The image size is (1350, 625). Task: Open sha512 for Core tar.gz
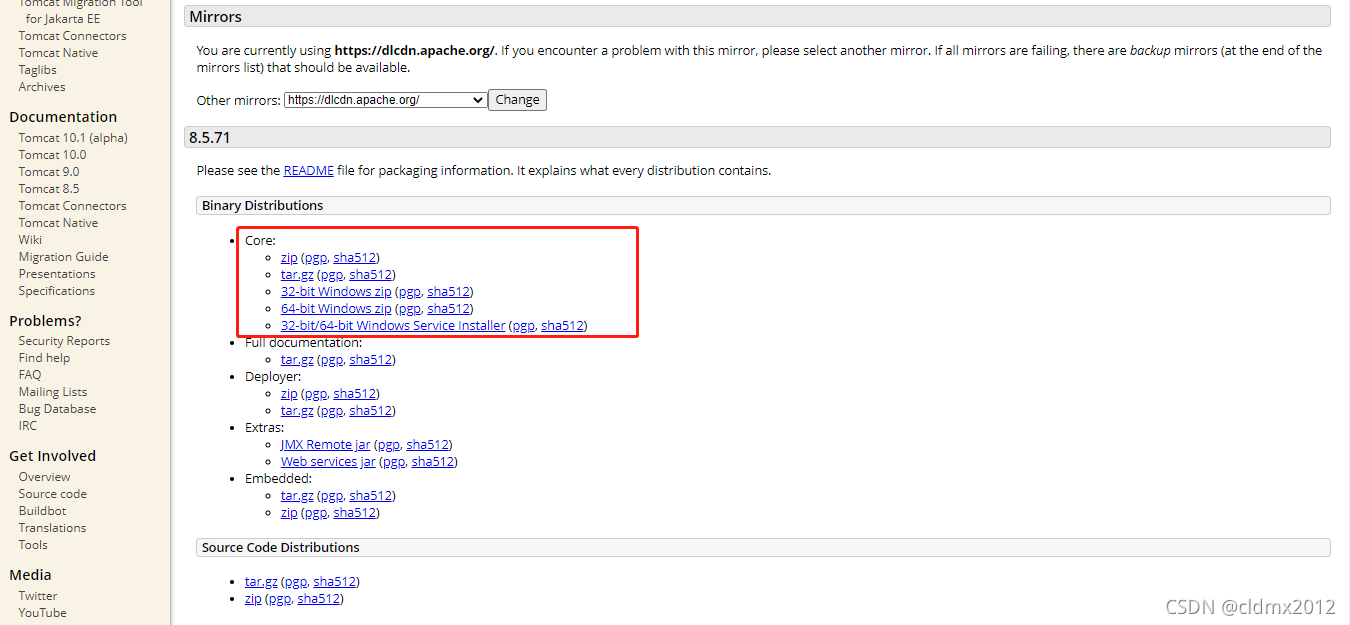pyautogui.click(x=371, y=275)
